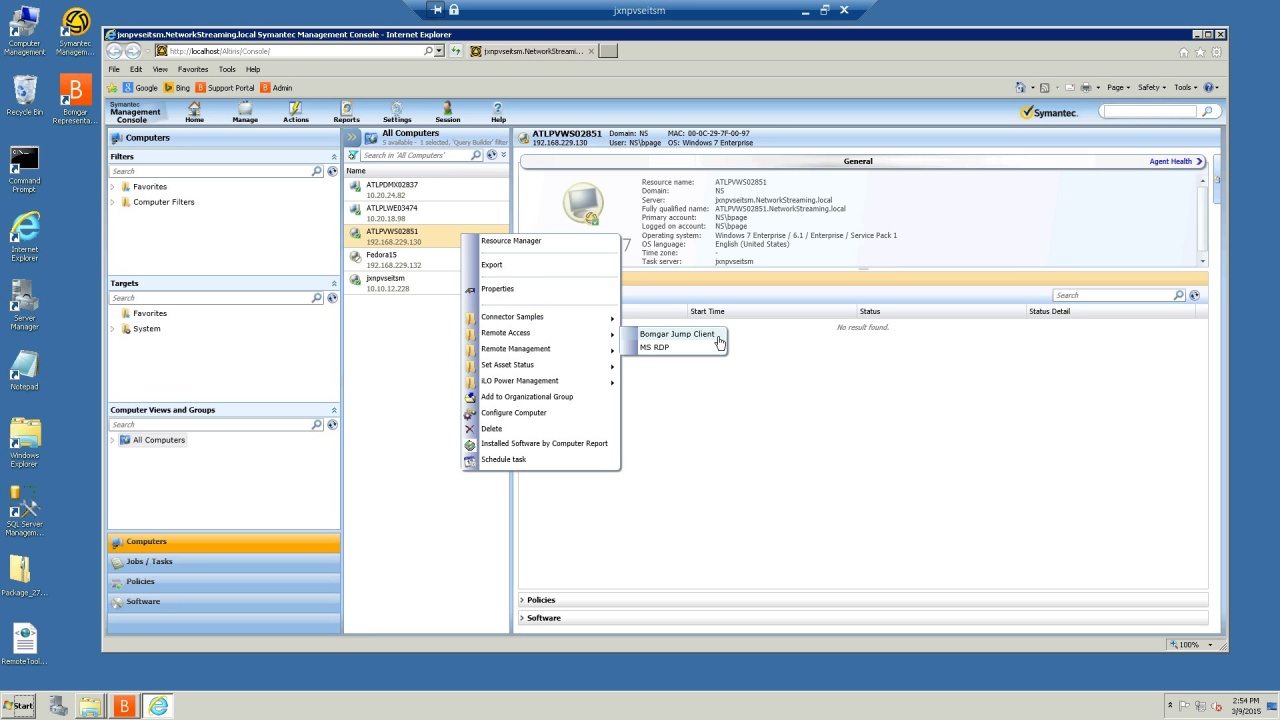The height and width of the screenshot is (720, 1280).
Task: Open the Session toolbar icon
Action: [x=447, y=112]
